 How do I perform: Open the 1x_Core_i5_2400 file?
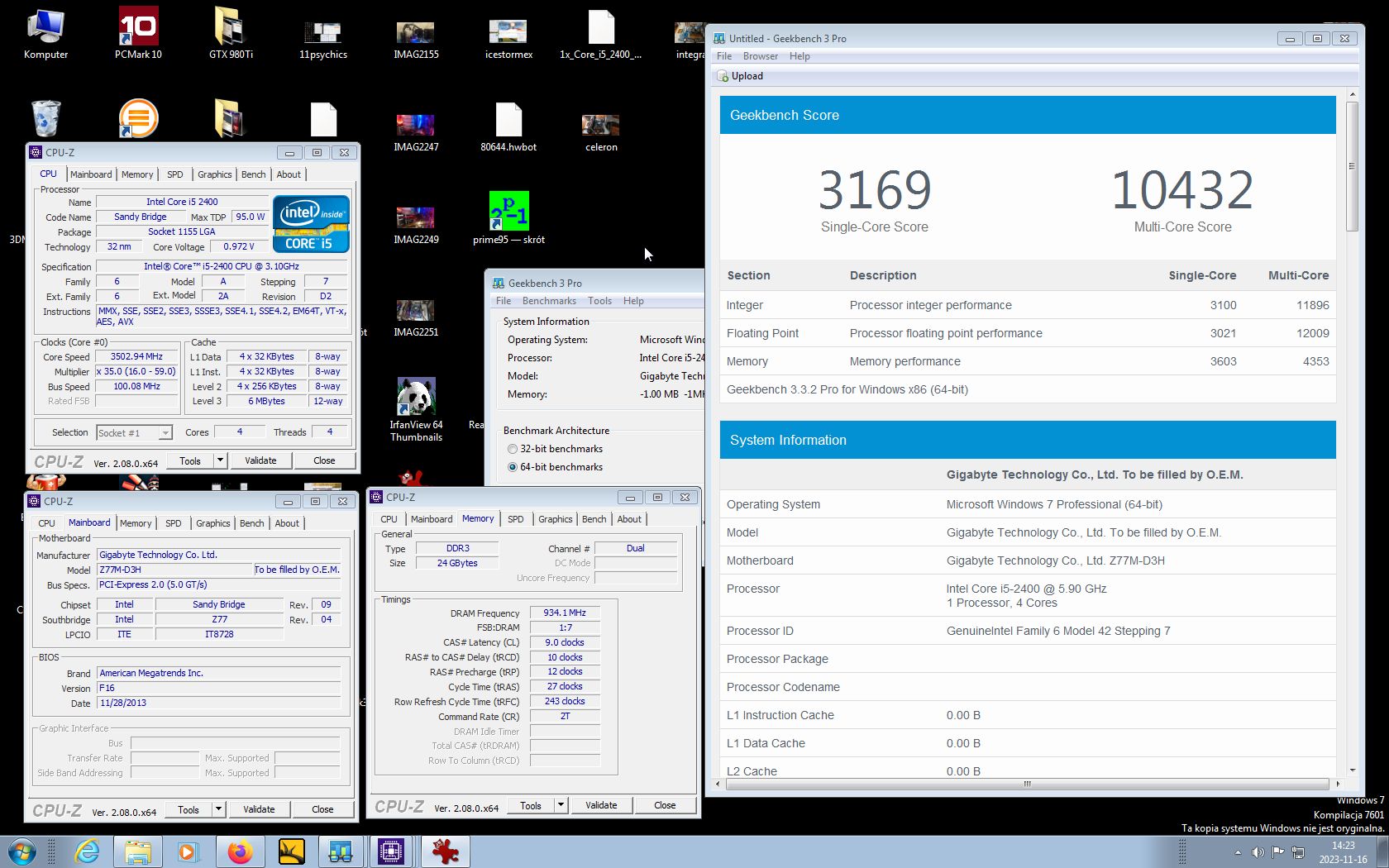[601, 33]
